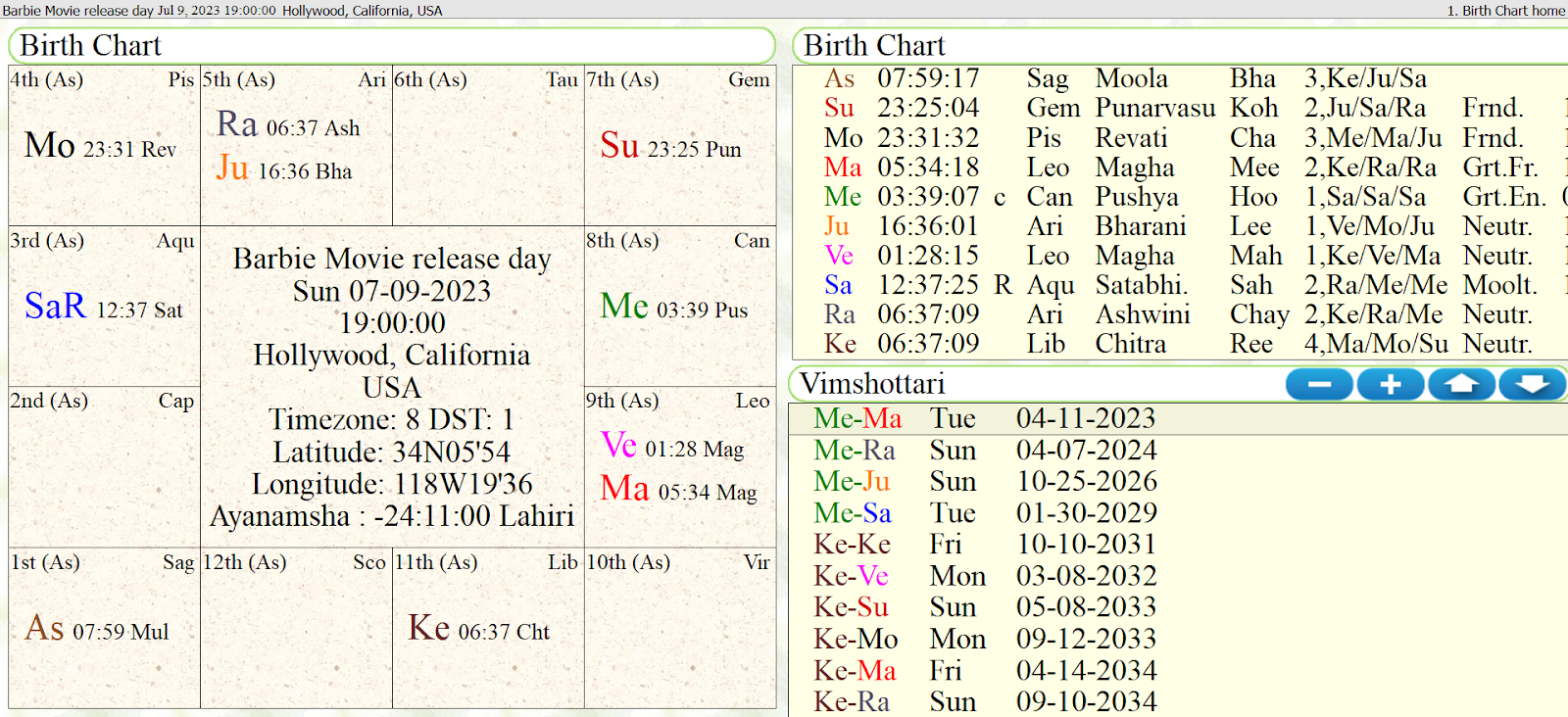The image size is (1568, 717).
Task: Click nakshatra 'Chitra' in table
Action: pyautogui.click(x=1130, y=344)
